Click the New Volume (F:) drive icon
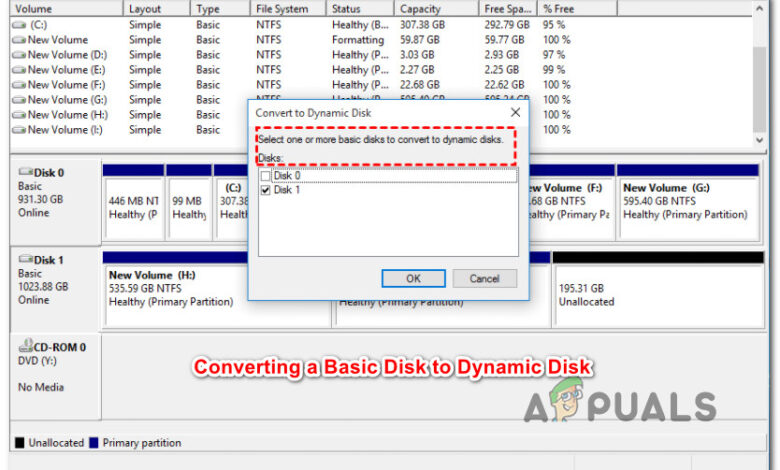 19,85
